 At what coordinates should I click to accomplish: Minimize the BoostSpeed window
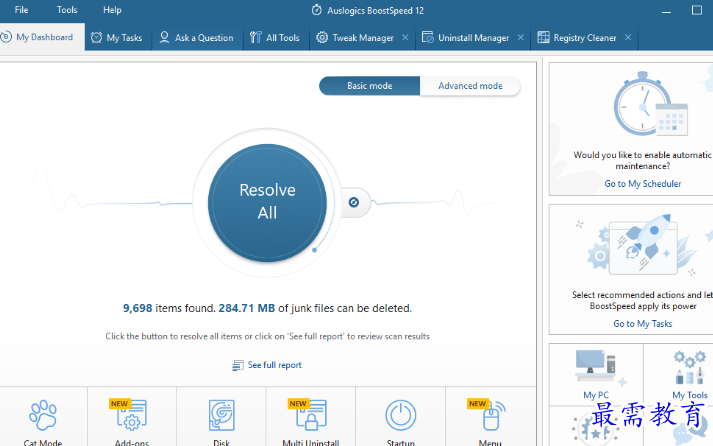pyautogui.click(x=666, y=10)
